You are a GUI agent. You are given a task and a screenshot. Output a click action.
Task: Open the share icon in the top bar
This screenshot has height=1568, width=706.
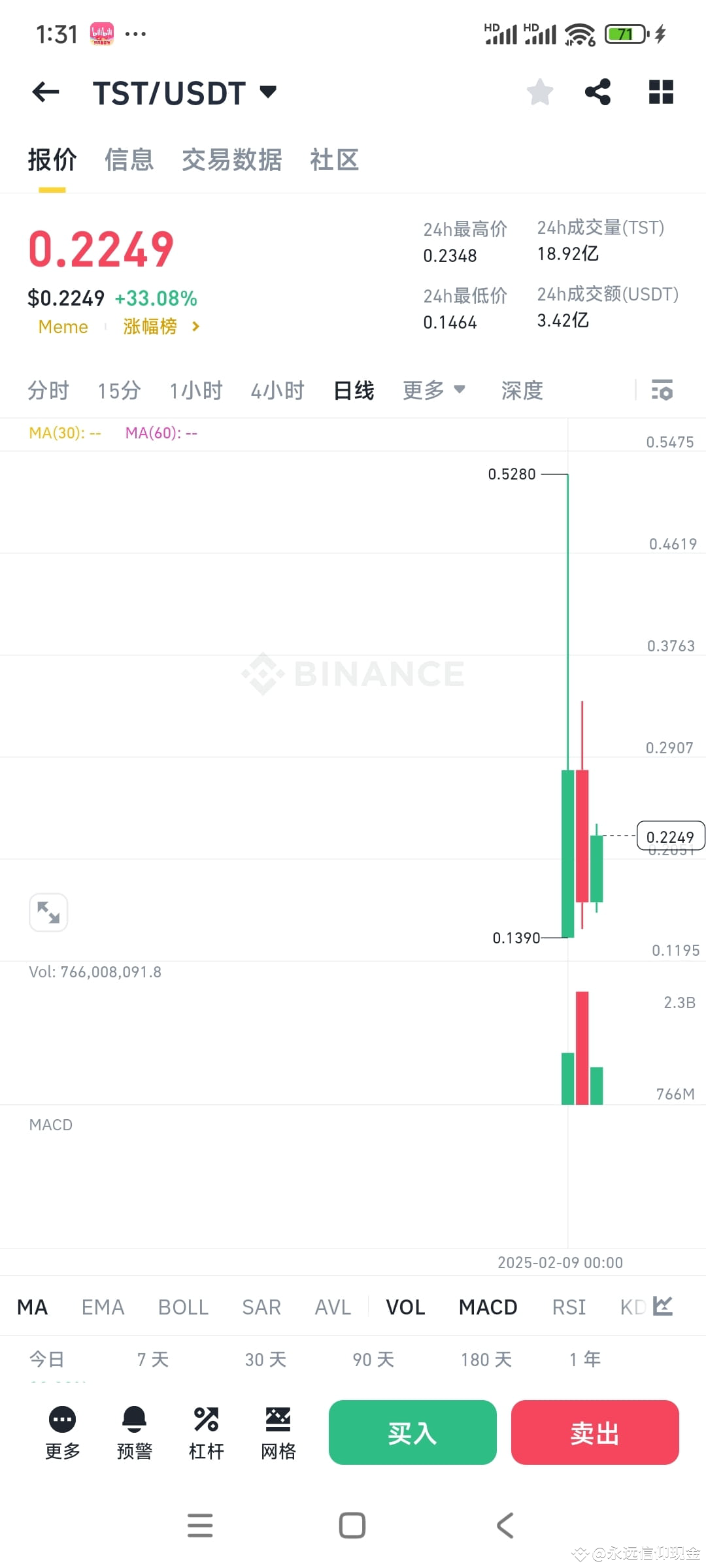coord(598,92)
